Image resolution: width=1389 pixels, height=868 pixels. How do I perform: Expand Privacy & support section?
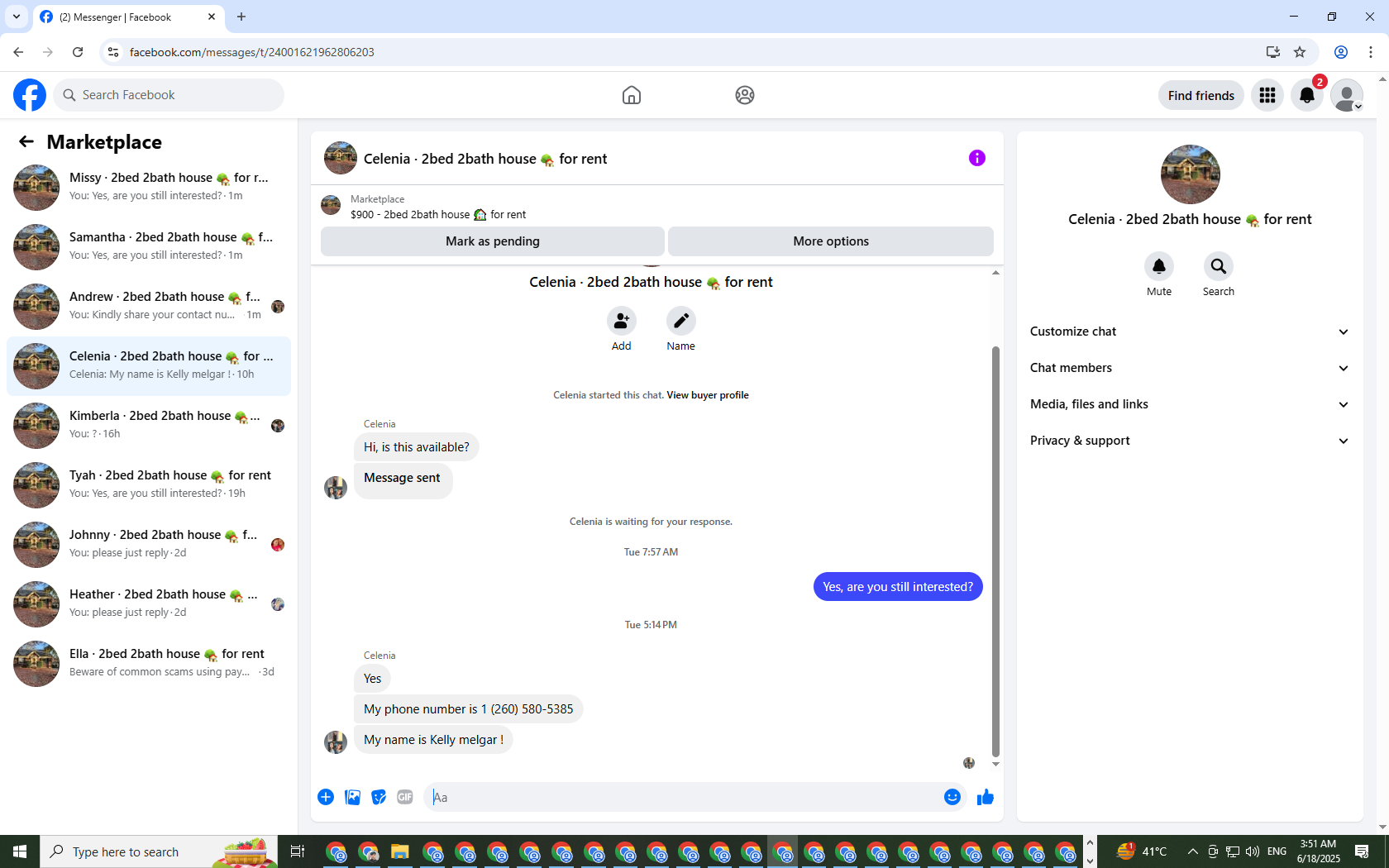point(1190,441)
